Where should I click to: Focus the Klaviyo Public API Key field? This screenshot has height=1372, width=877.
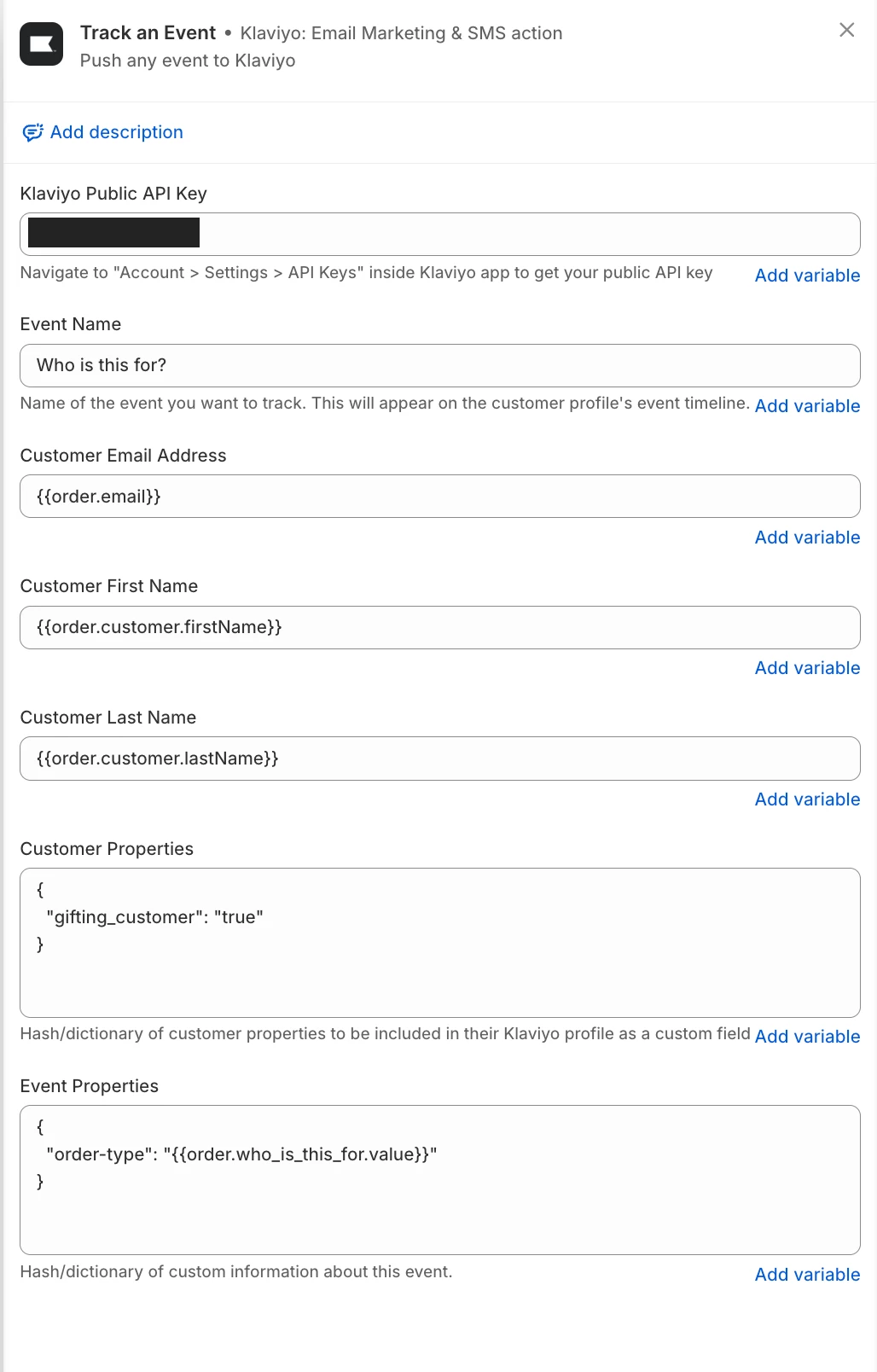pos(440,234)
